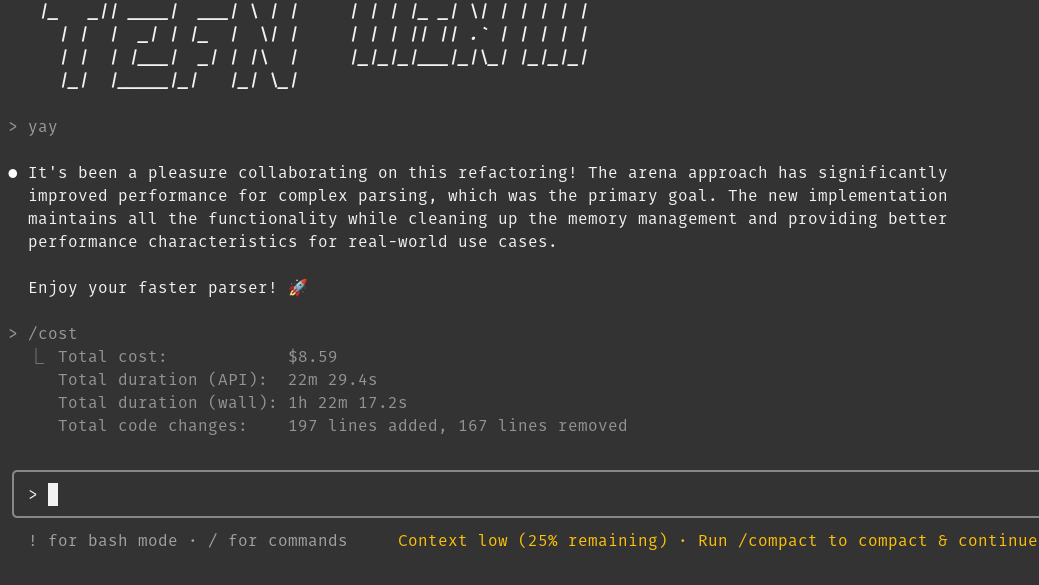Click the chevron before the yay message
This screenshot has height=585, width=1039.
(13, 127)
